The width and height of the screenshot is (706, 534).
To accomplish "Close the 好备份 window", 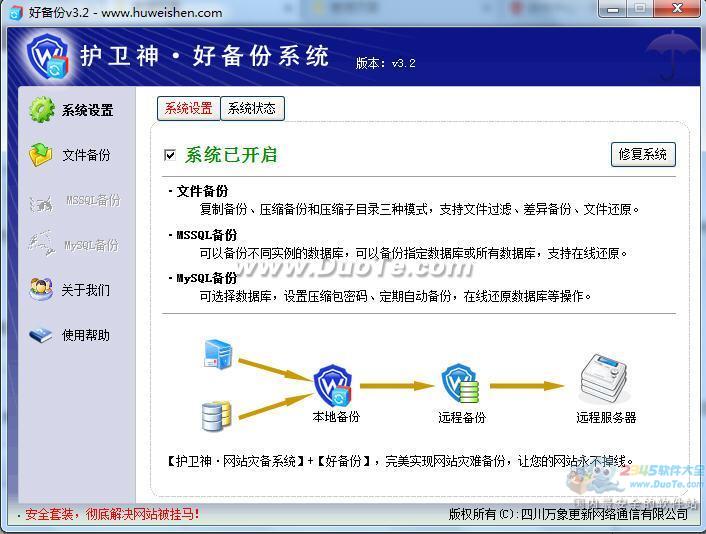I will tap(677, 9).
